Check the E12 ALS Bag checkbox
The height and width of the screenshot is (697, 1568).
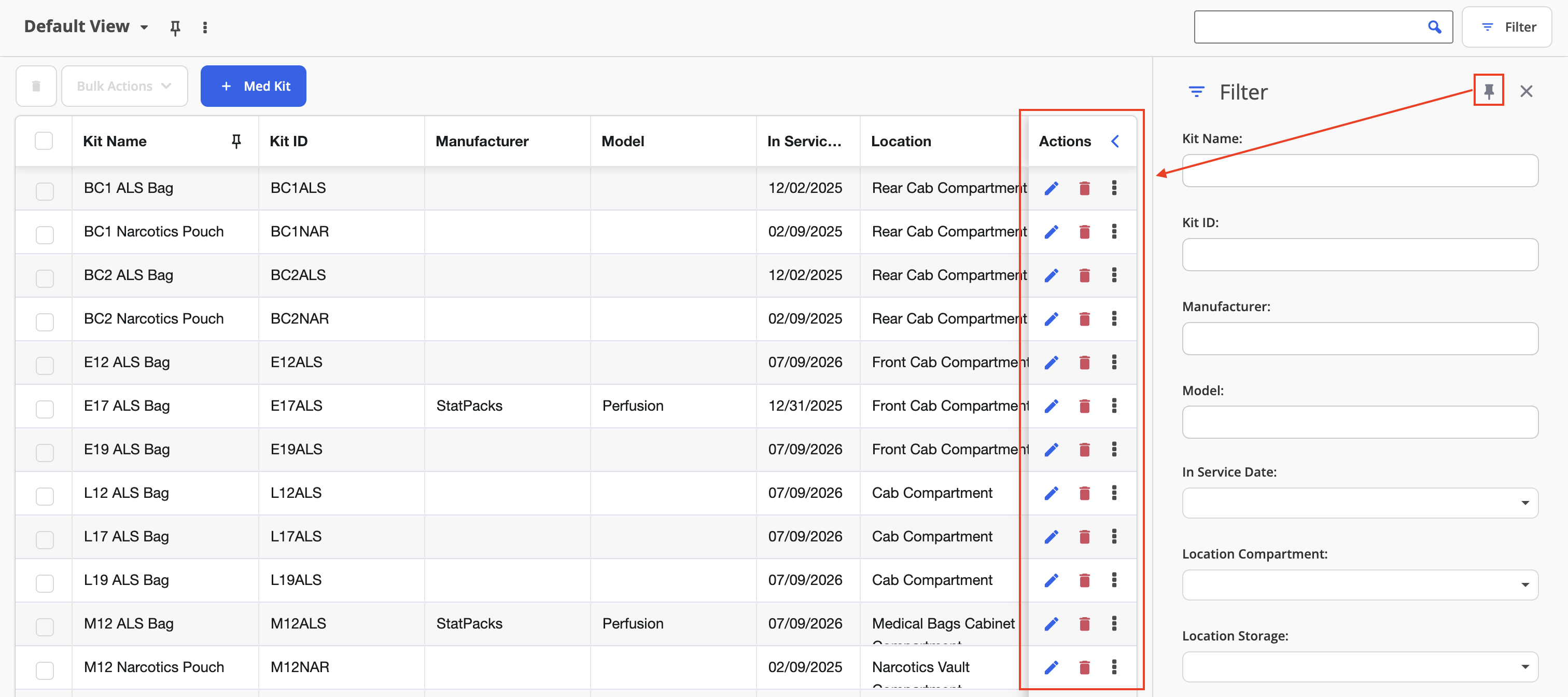point(45,365)
